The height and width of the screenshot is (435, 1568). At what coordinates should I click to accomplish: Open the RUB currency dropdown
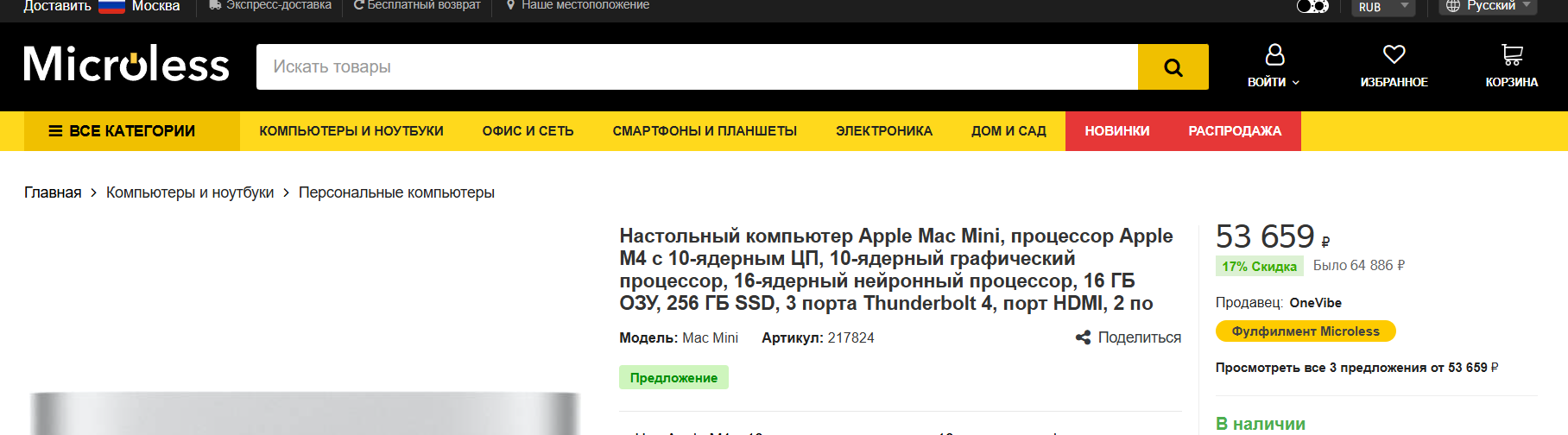pos(1383,7)
